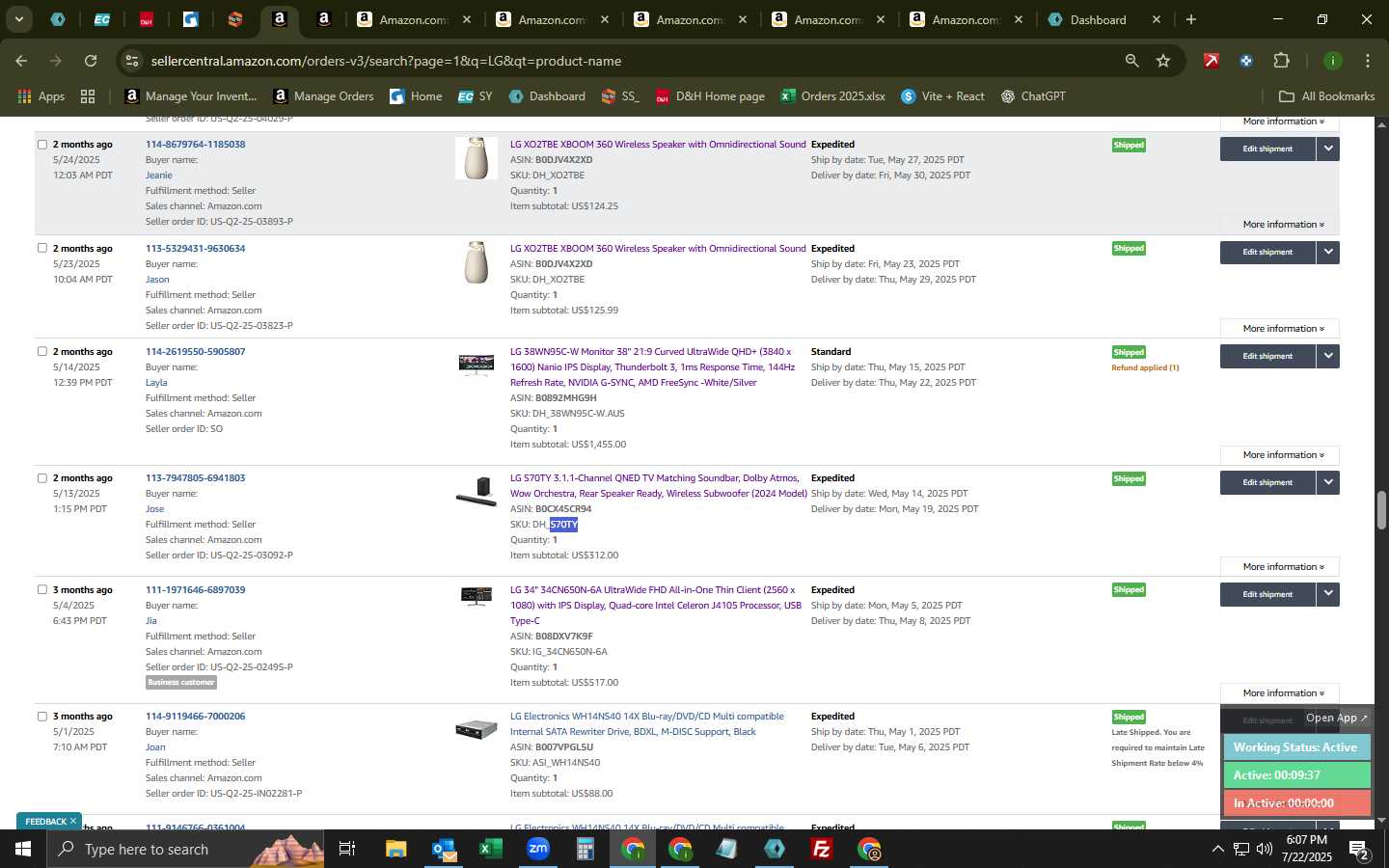The height and width of the screenshot is (868, 1389).
Task: Open LG 38WN95C-W Monitor product link
Action: click(653, 367)
